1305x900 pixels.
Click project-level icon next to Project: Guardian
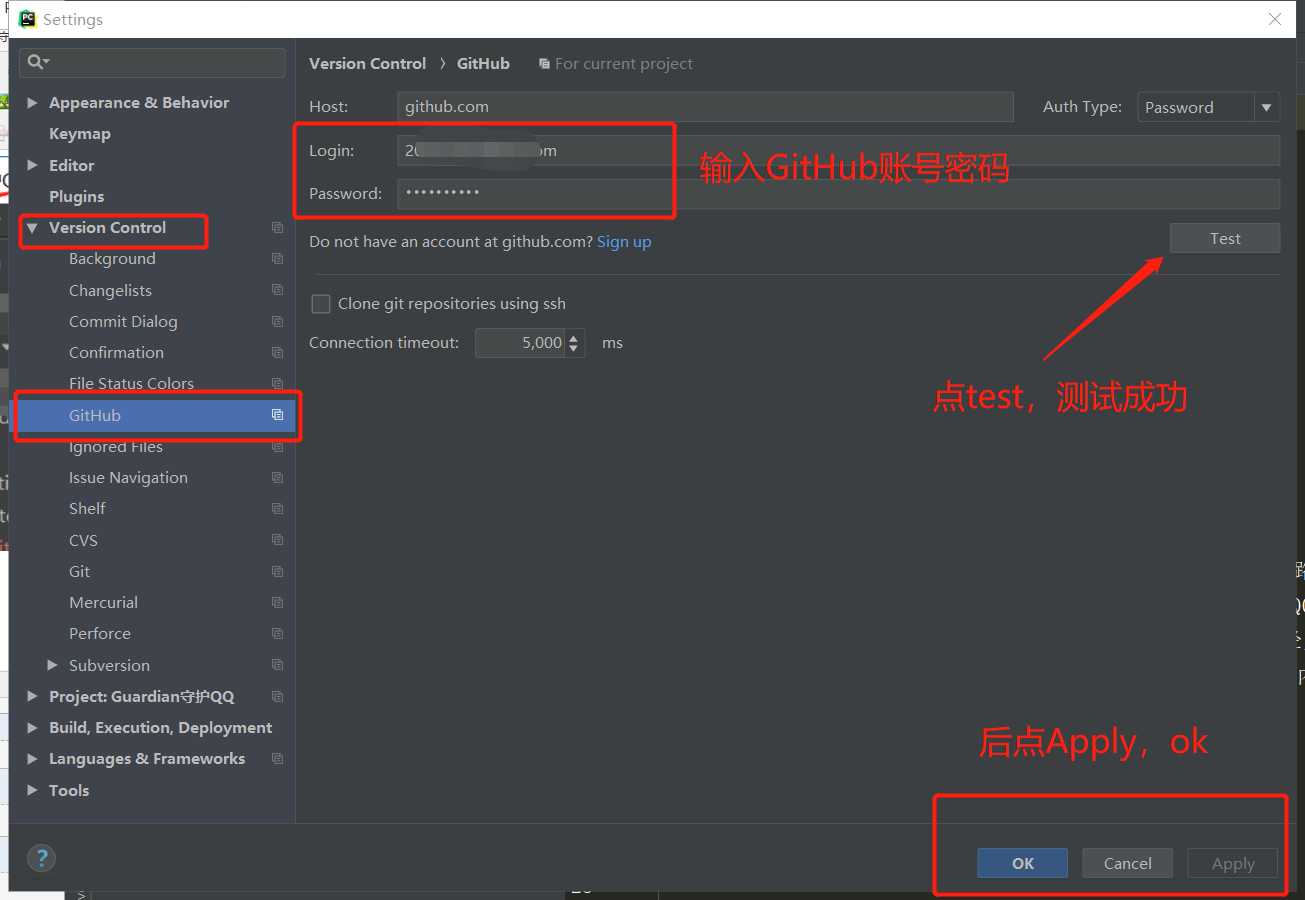click(277, 697)
